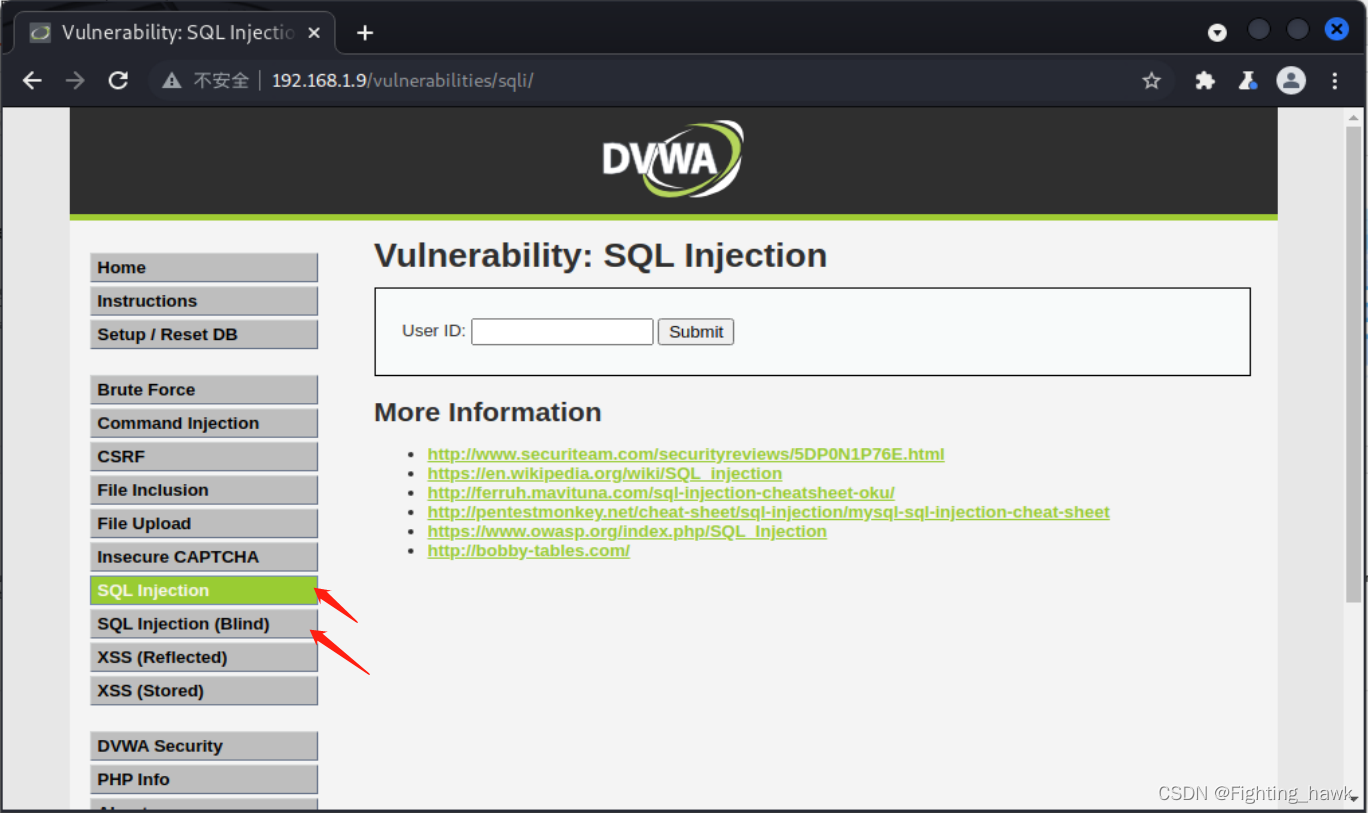Screen dimensions: 1368x813
Task: Close the browser window with the blue X
Action: click(1337, 30)
